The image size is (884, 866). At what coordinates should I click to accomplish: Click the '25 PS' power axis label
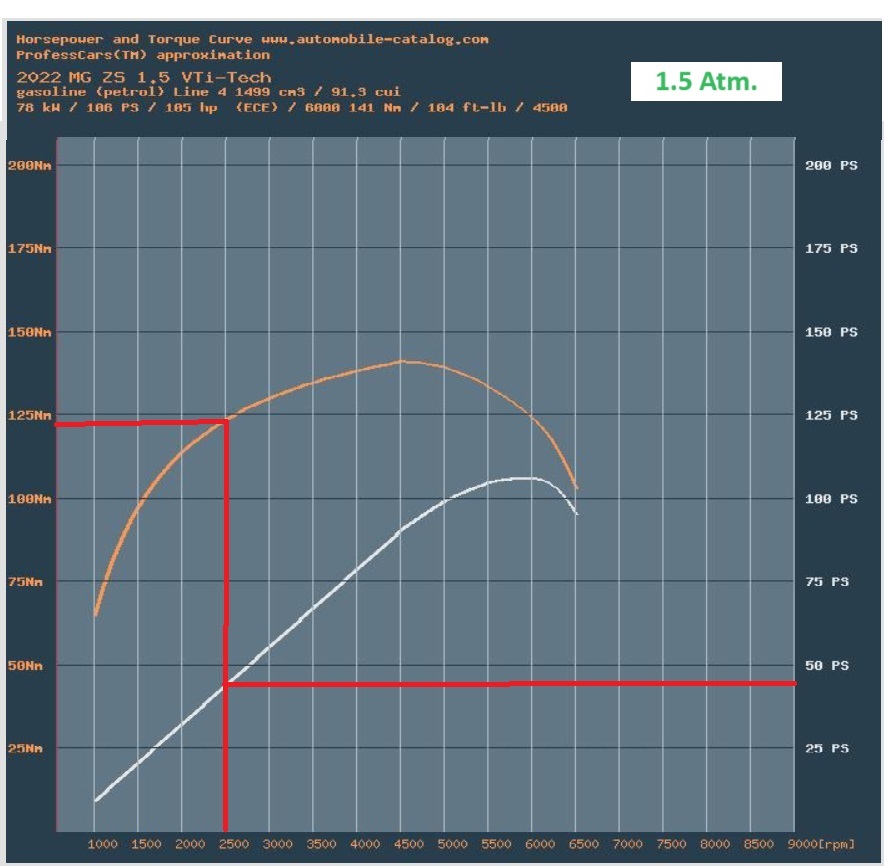tap(827, 748)
